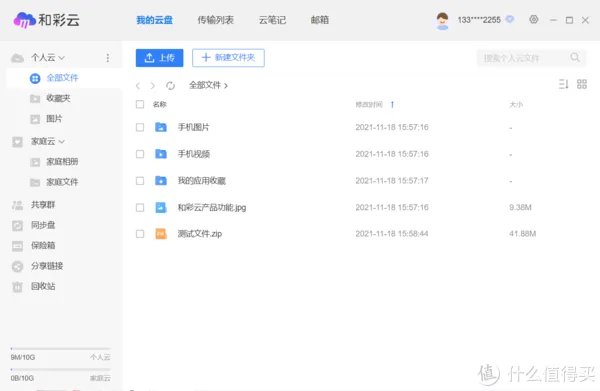
Task: Click the 大小 column header
Action: 516,104
